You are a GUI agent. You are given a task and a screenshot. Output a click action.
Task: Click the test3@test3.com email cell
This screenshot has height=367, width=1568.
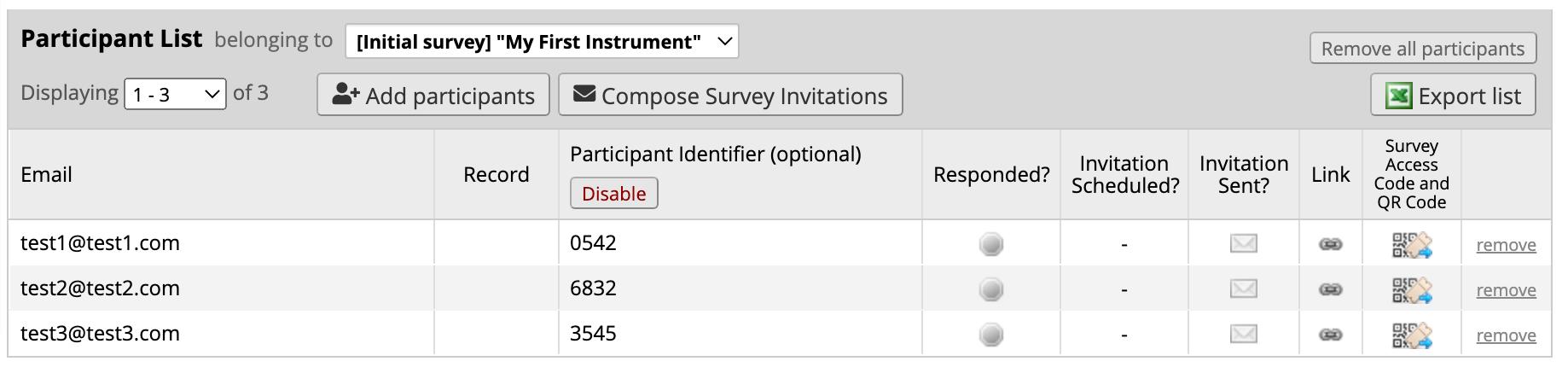tap(101, 334)
